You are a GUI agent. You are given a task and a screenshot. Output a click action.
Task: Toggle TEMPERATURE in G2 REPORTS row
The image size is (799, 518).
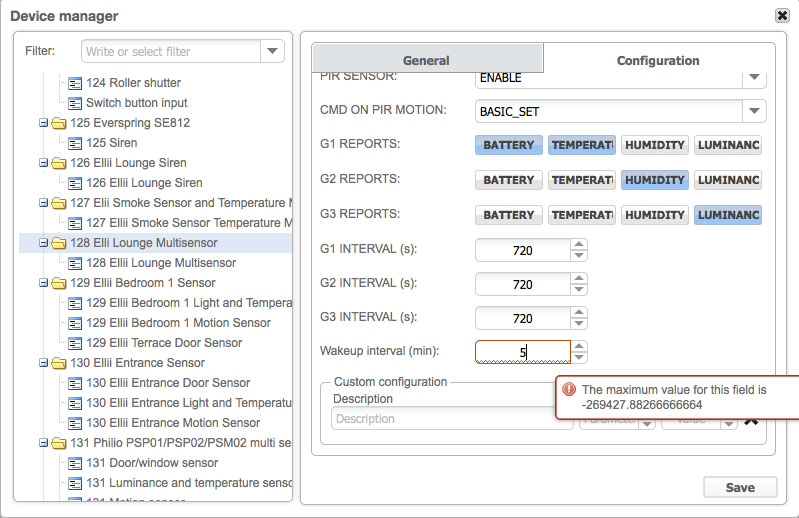(x=582, y=180)
